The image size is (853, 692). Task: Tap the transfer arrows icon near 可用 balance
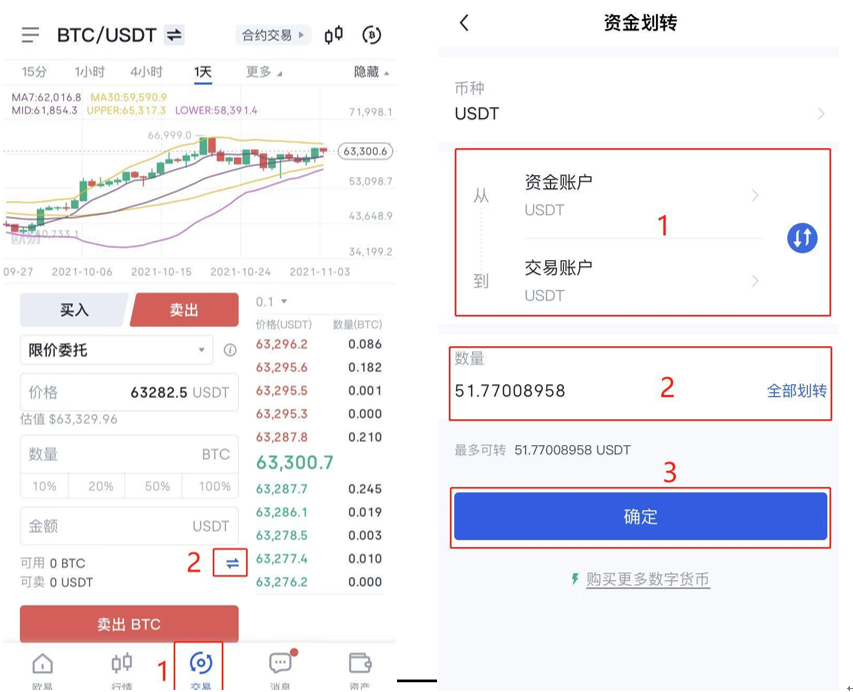[232, 563]
